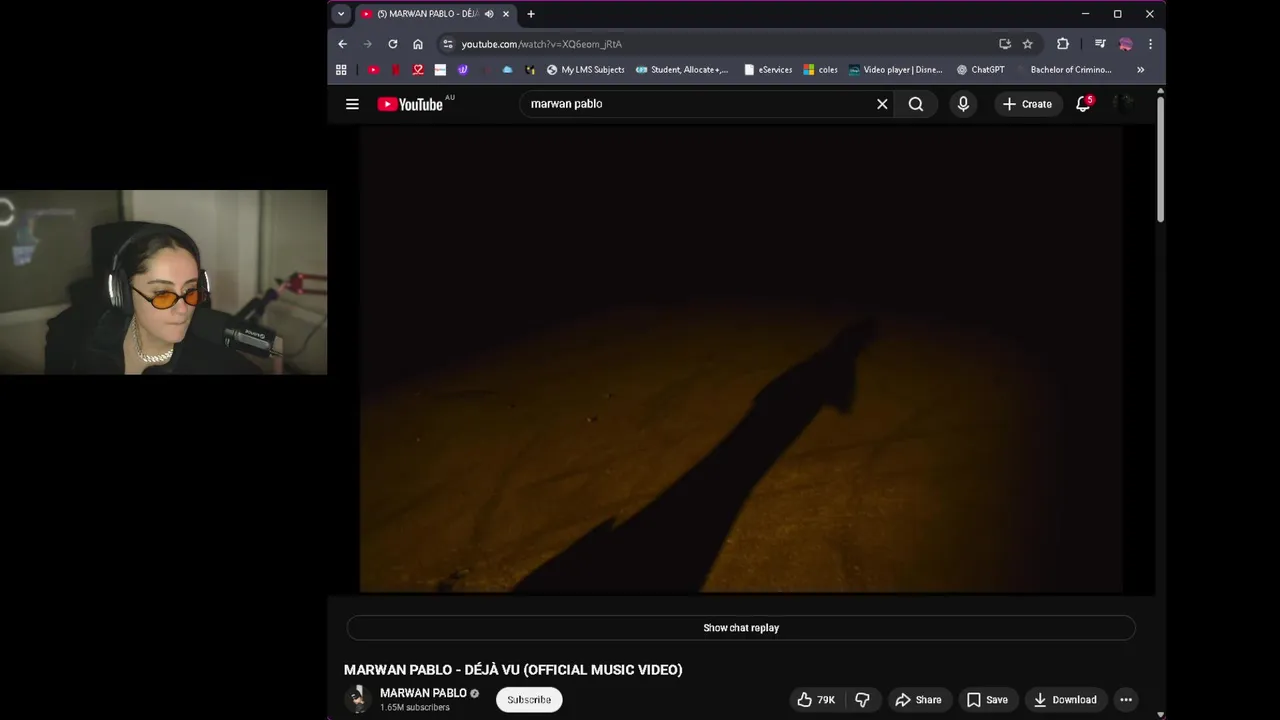Open YouTube account avatar menu
1280x720 pixels.
point(1125,104)
